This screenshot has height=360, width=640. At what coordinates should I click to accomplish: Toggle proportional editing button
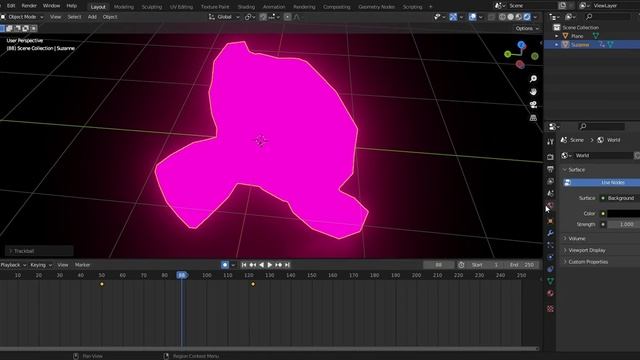click(287, 17)
